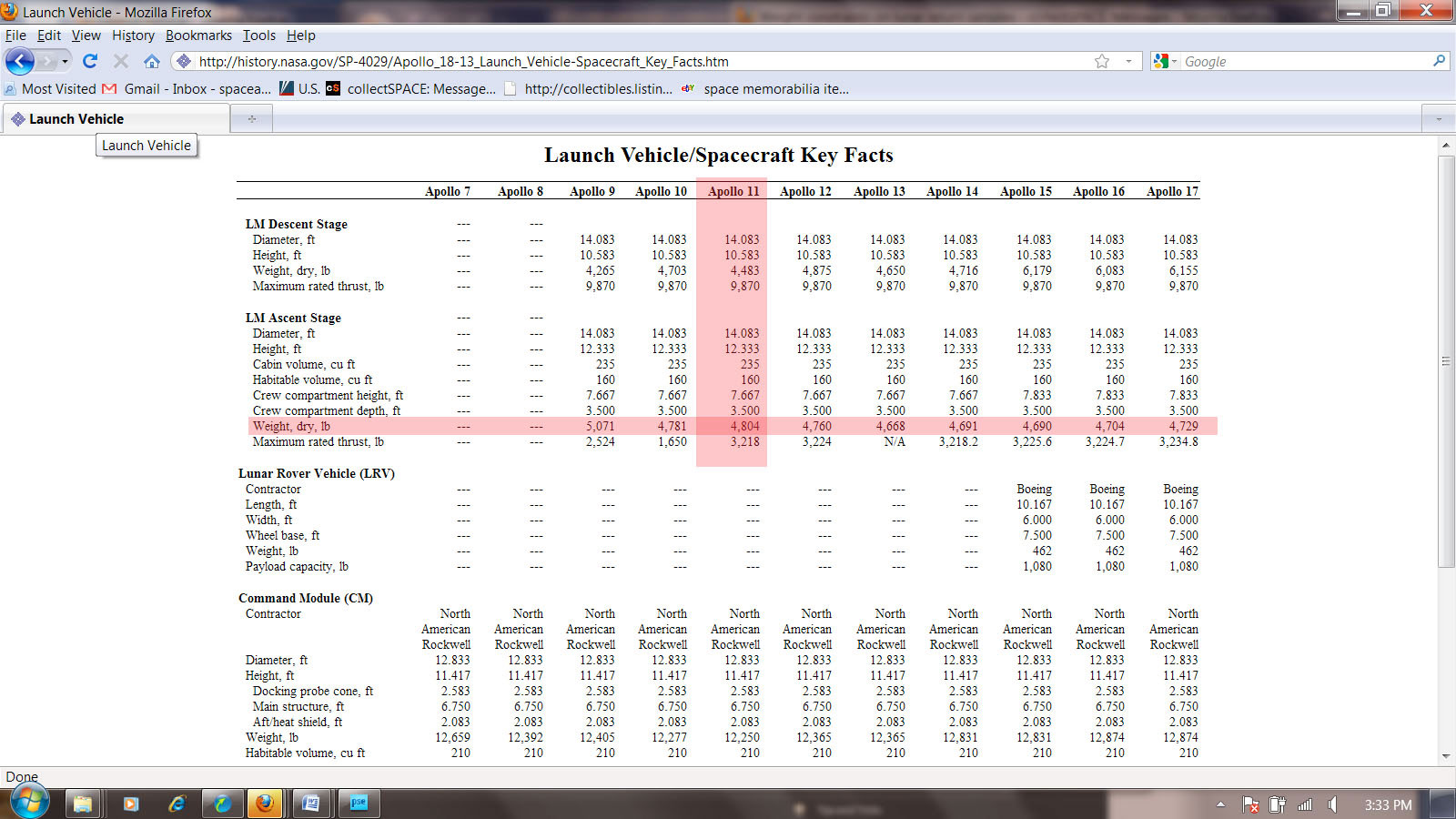Click the Apollo 17 column header
Image resolution: width=1456 pixels, height=819 pixels.
[1172, 191]
